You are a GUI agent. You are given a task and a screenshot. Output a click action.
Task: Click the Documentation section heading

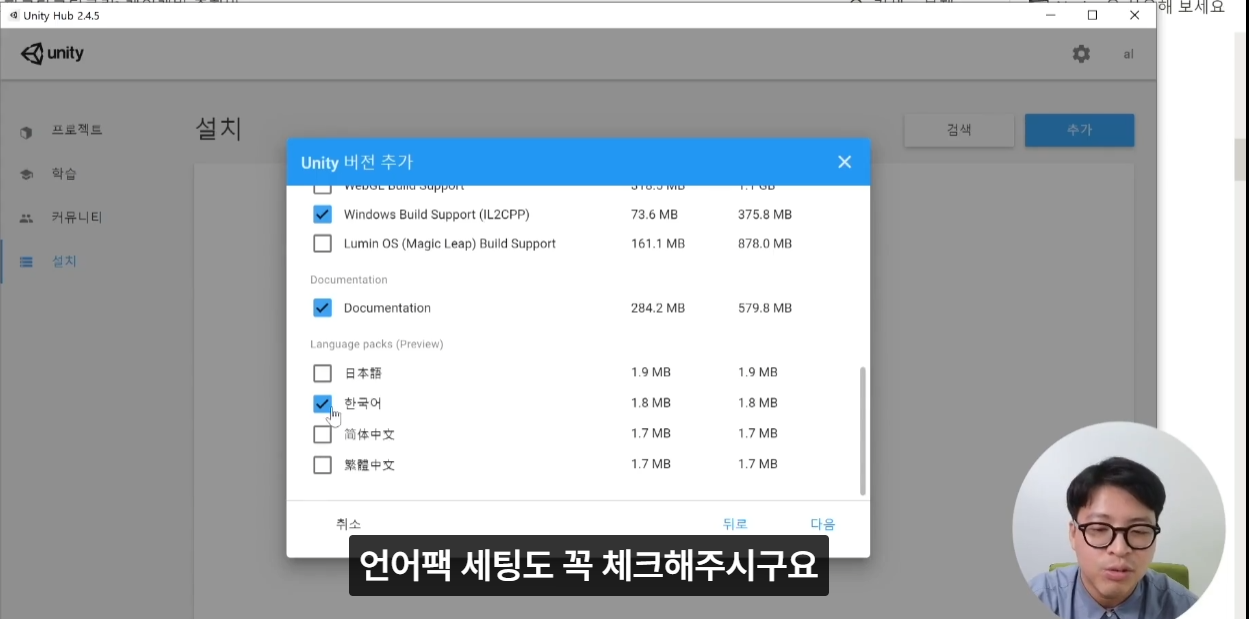pyautogui.click(x=348, y=280)
